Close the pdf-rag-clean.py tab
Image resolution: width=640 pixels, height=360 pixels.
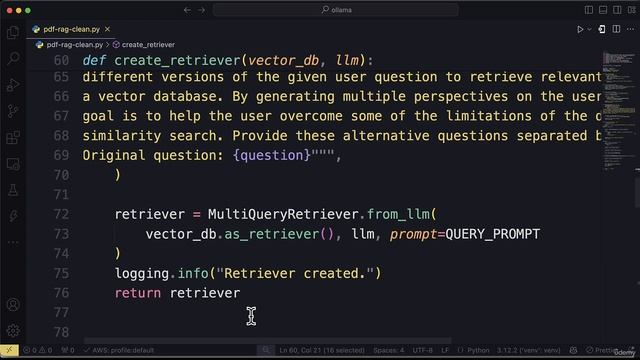pos(107,29)
